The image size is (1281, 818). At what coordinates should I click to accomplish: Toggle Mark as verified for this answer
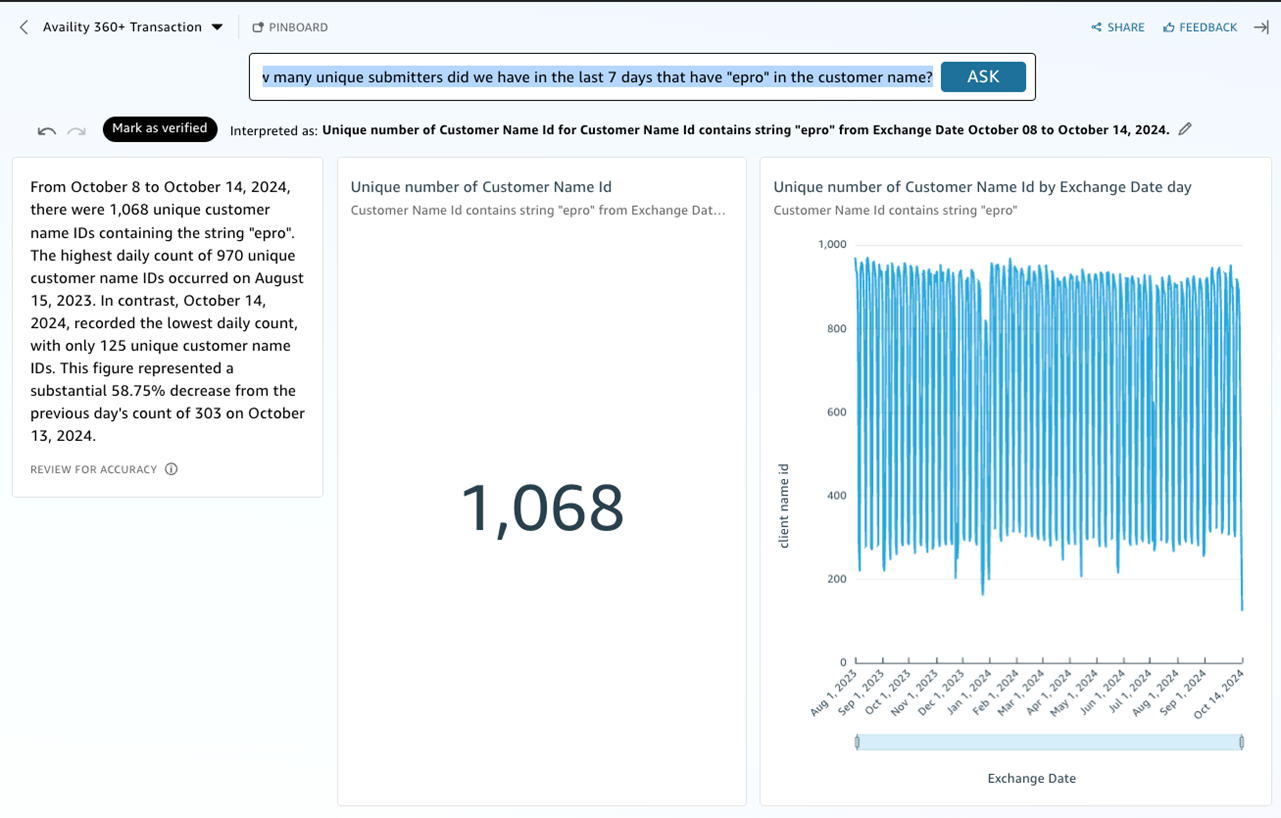click(160, 129)
